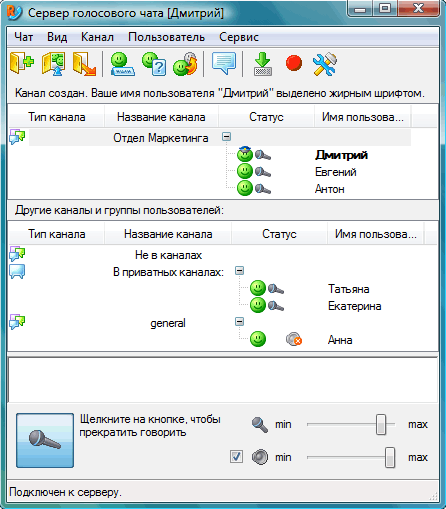Click the user info smiley with question mark
The width and height of the screenshot is (446, 509).
pyautogui.click(x=154, y=63)
